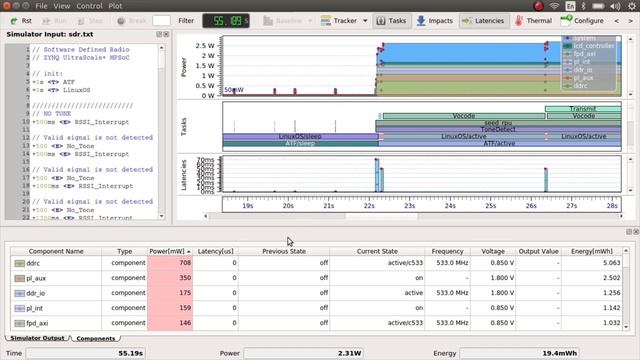Screen dimensions: 640x360
Task: Click the pl_aux component color icon
Action: [19, 278]
